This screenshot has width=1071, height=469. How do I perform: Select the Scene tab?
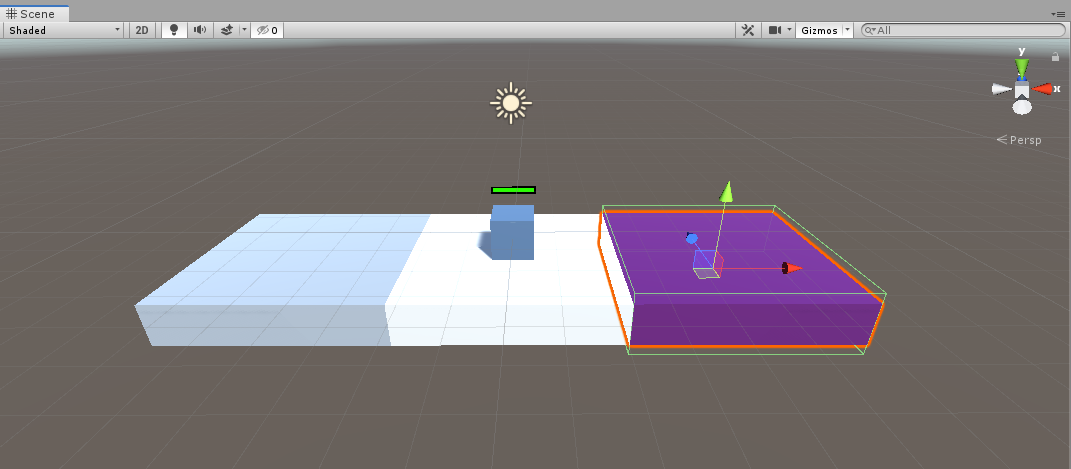pos(35,14)
